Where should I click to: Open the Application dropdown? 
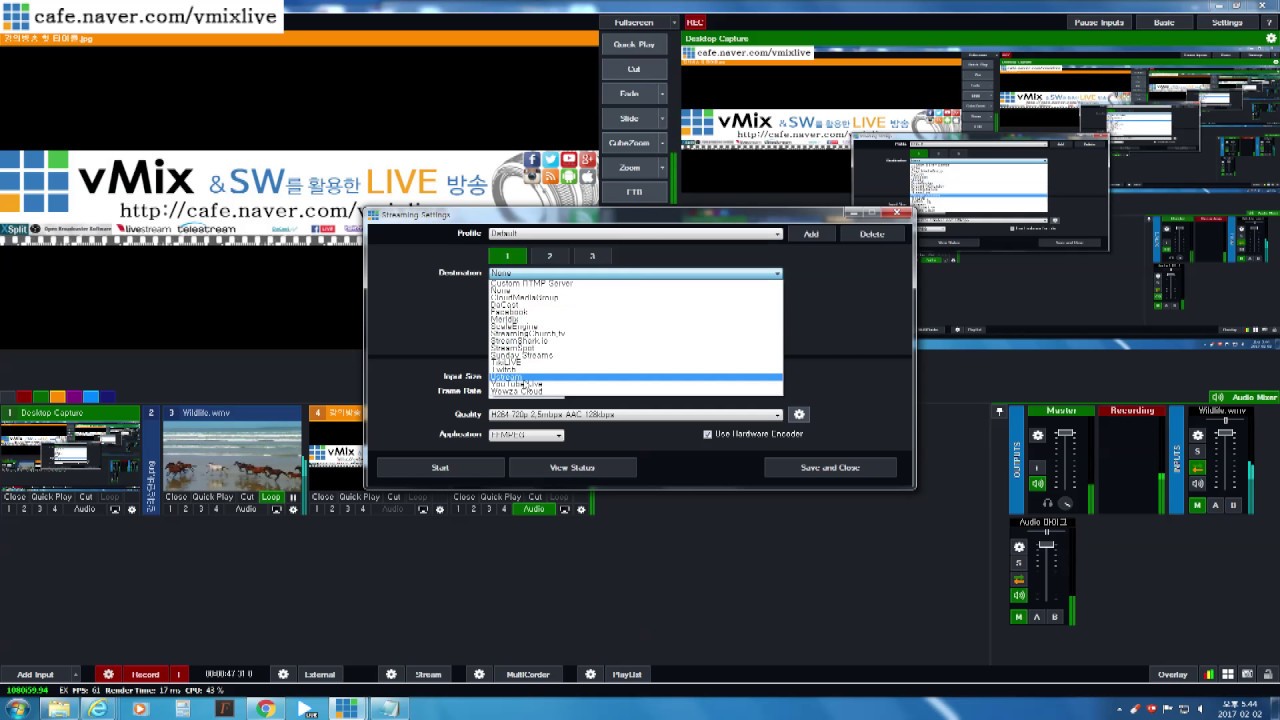click(526, 434)
